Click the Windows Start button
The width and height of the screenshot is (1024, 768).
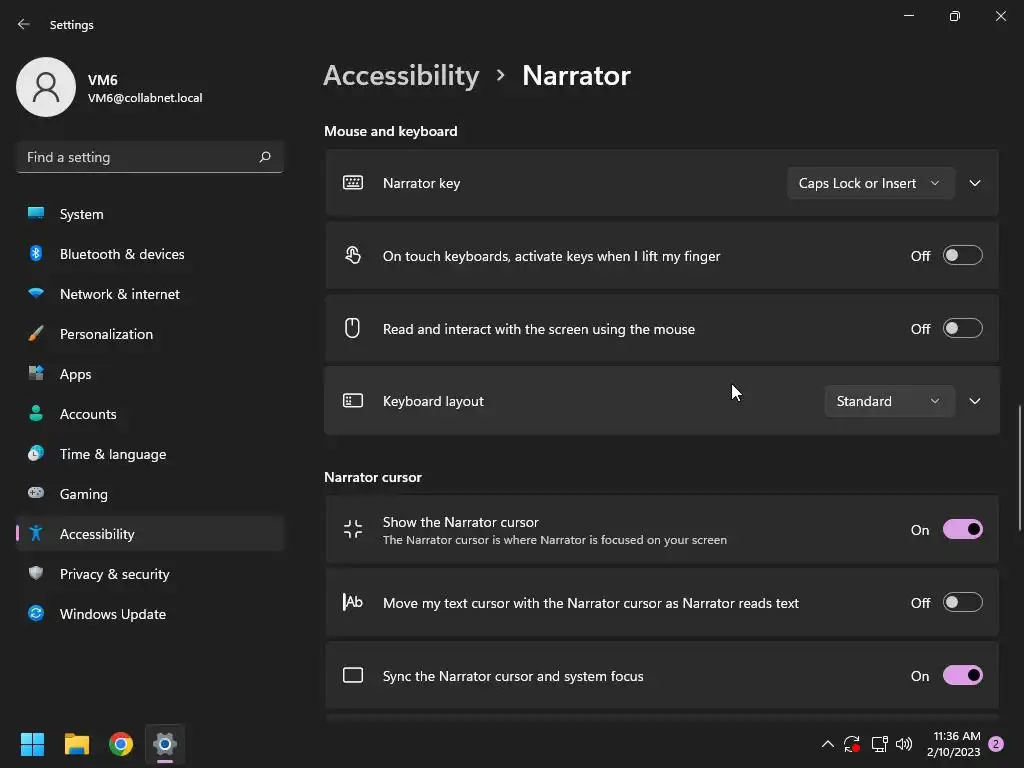33,744
